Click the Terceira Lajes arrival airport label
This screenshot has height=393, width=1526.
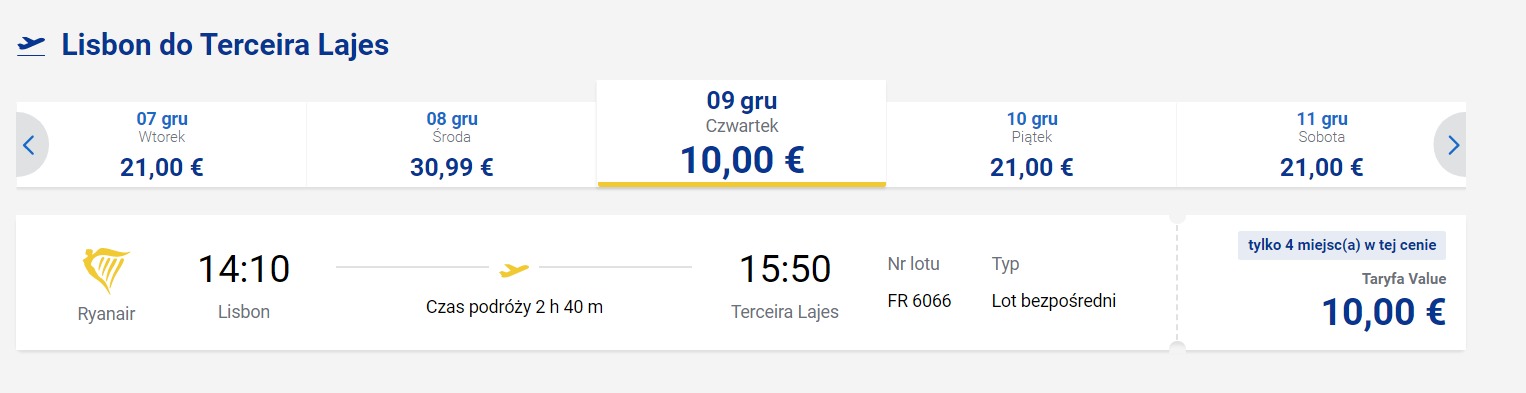click(x=785, y=312)
